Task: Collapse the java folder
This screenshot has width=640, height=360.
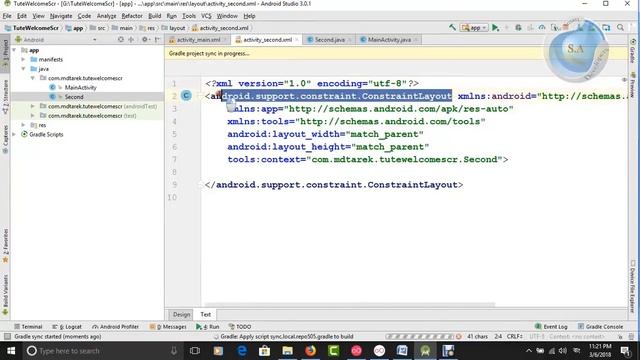Action: tap(24, 69)
